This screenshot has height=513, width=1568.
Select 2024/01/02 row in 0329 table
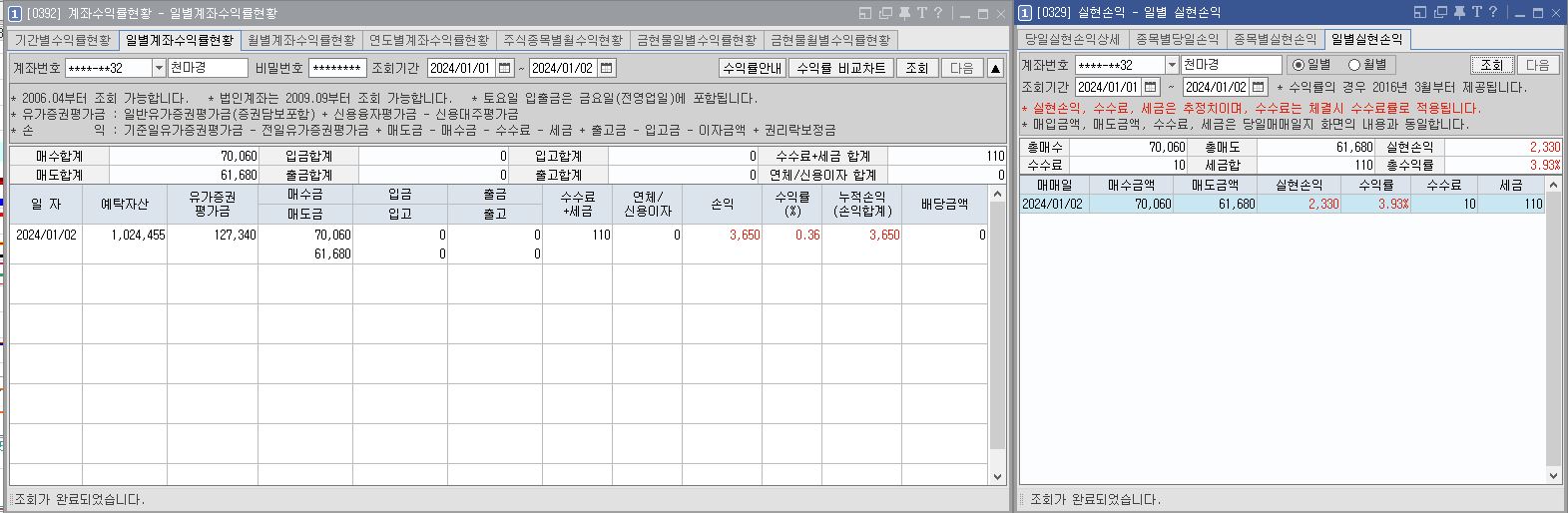click(1283, 204)
